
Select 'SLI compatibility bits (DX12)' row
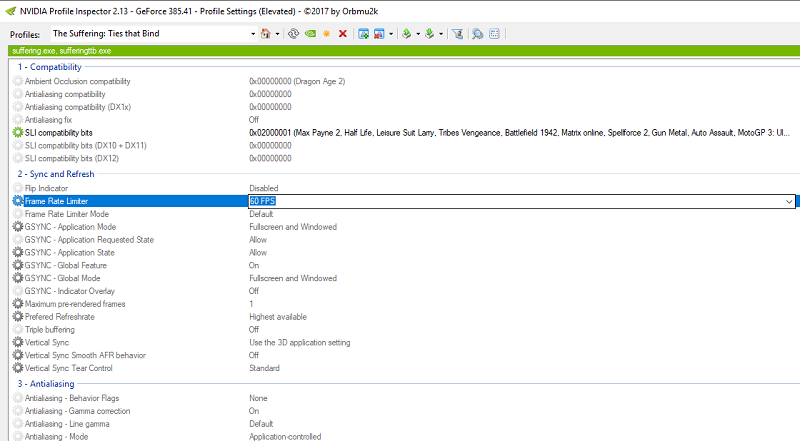click(72, 158)
